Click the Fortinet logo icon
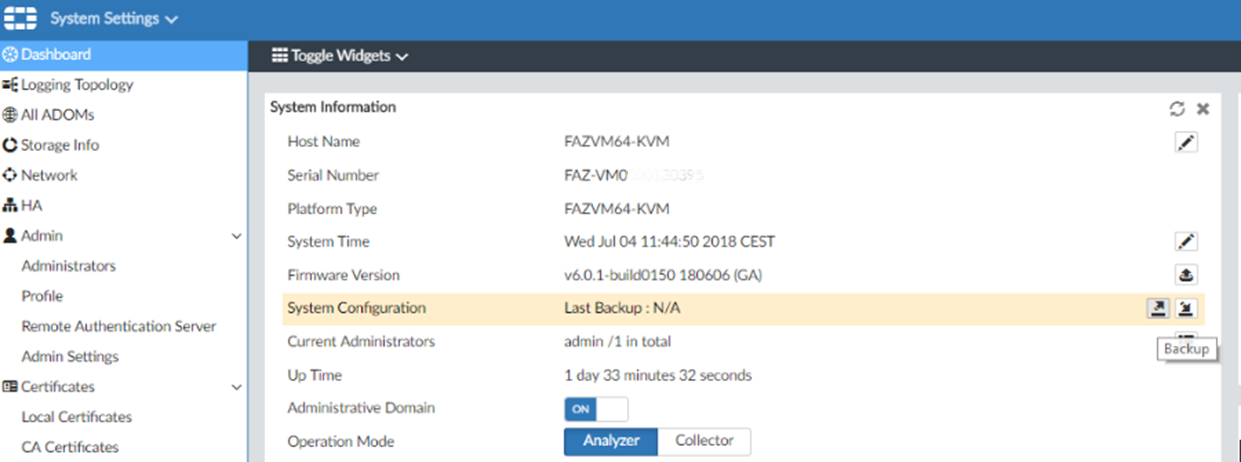This screenshot has width=1241, height=462. [20, 19]
